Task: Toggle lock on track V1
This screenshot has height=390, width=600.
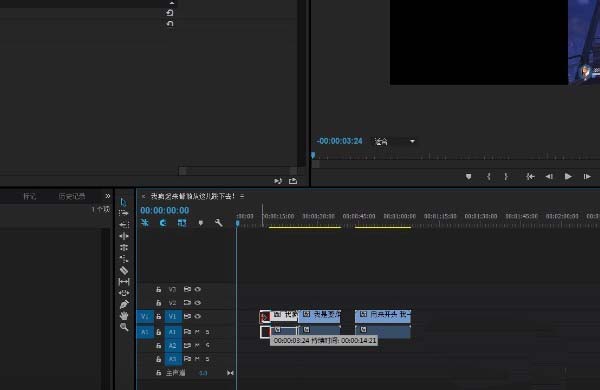Action: click(158, 317)
